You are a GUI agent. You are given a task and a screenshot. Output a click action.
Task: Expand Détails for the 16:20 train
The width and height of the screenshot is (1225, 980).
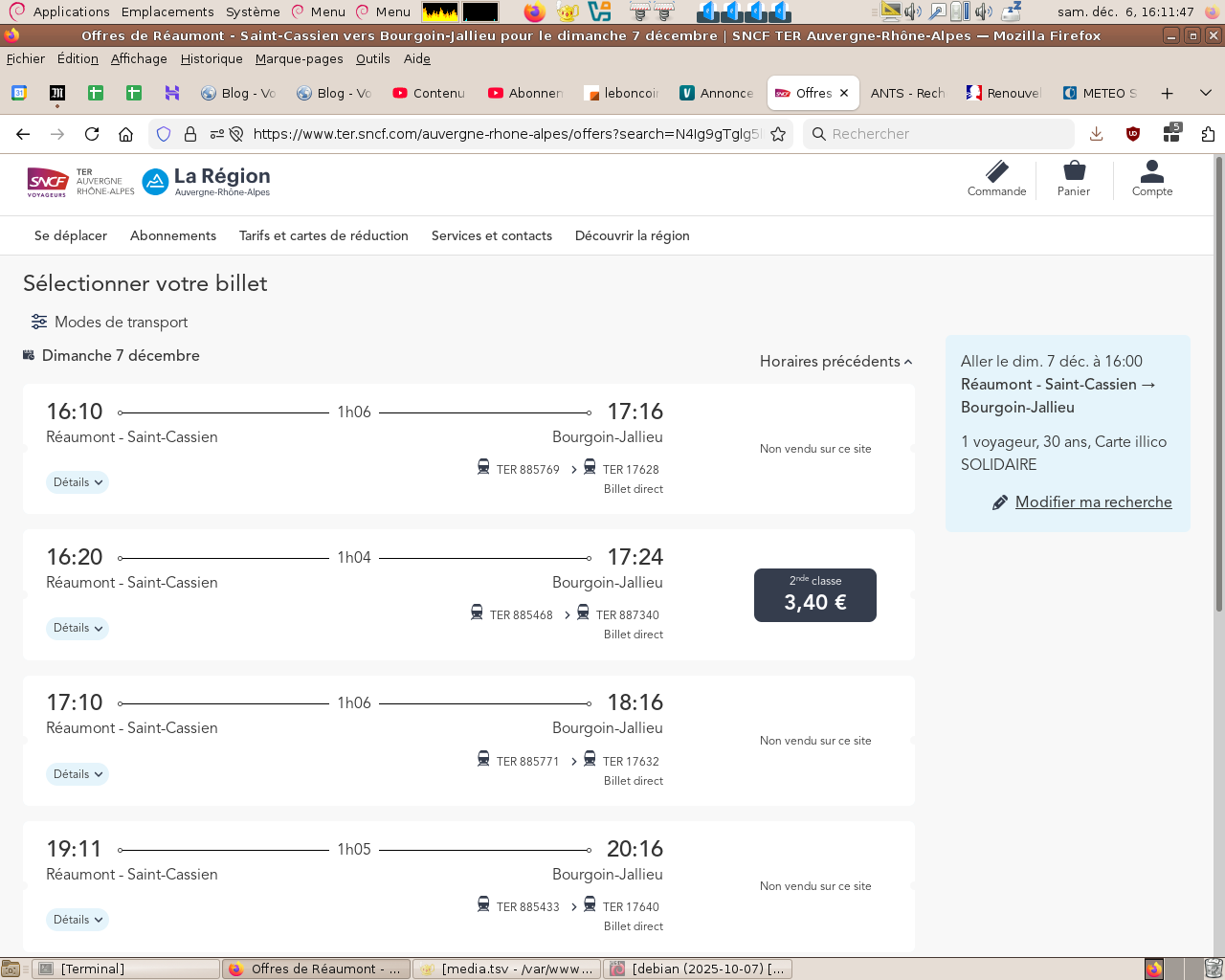click(78, 629)
